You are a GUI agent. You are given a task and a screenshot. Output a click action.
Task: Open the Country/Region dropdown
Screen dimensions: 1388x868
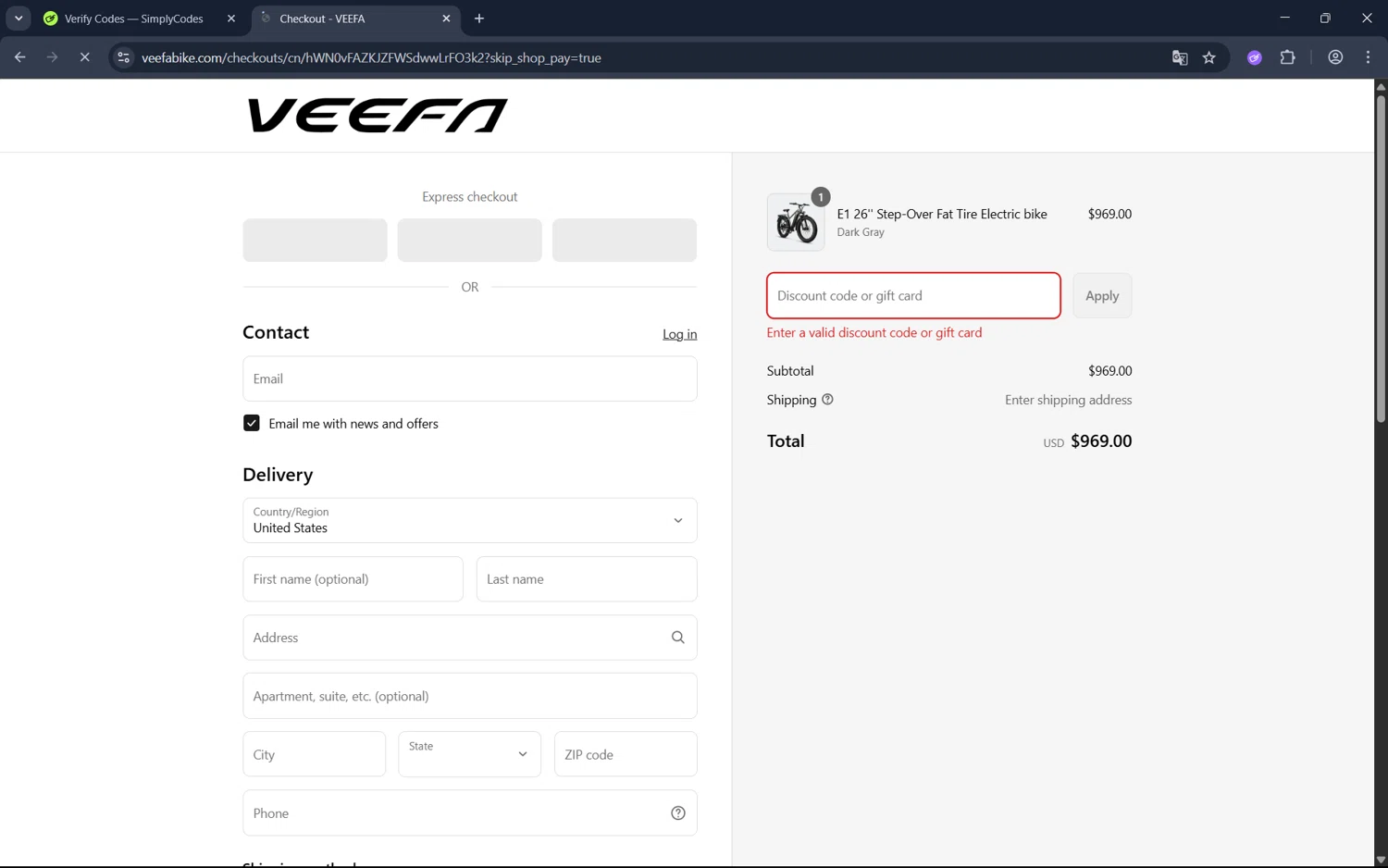click(x=470, y=520)
